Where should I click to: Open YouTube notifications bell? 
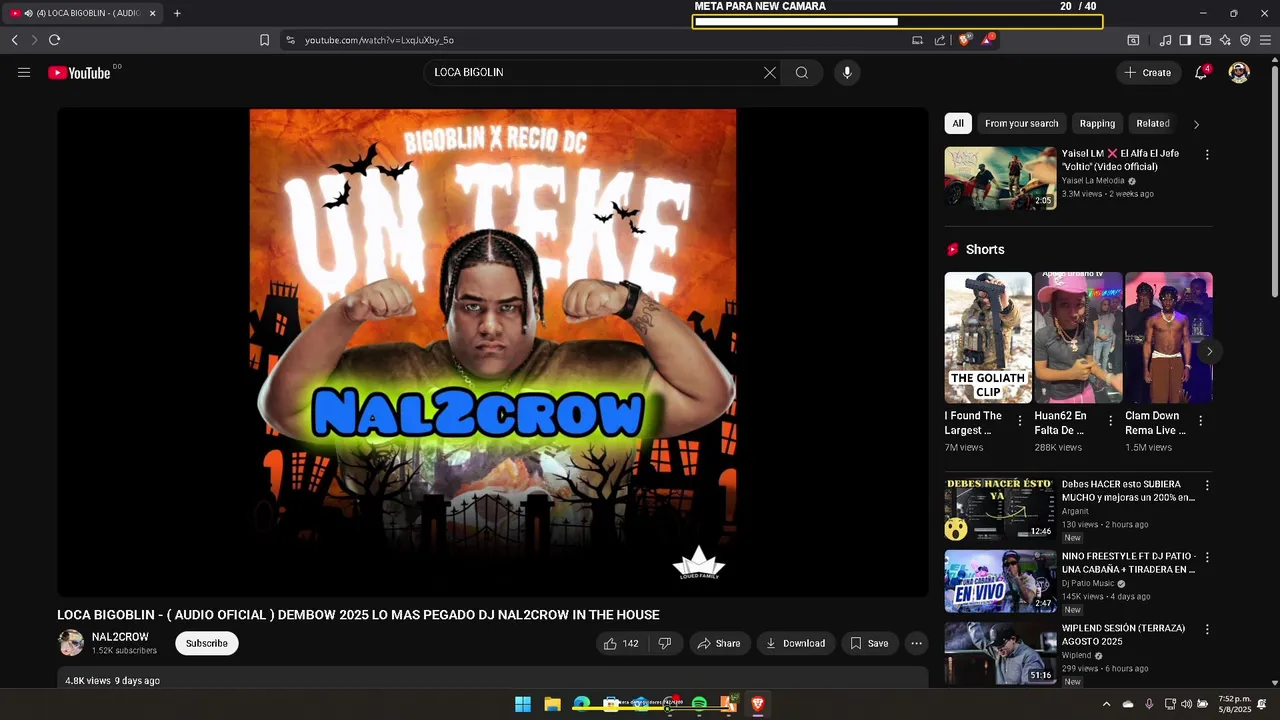coord(1201,72)
